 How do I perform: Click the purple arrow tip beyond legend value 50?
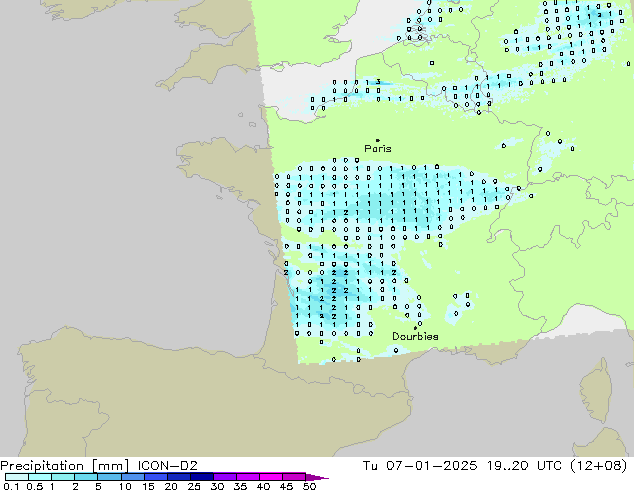[317, 477]
